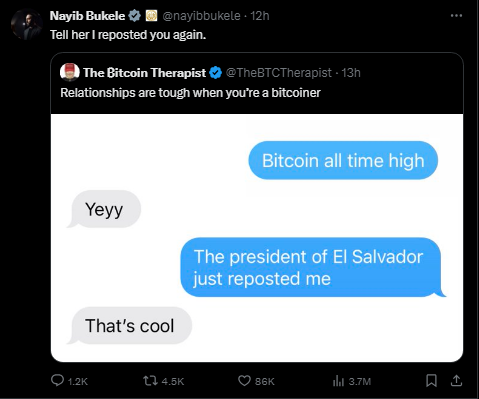Viewport: 479px width, 399px height.
Task: Bookmark this post
Action: click(x=431, y=380)
